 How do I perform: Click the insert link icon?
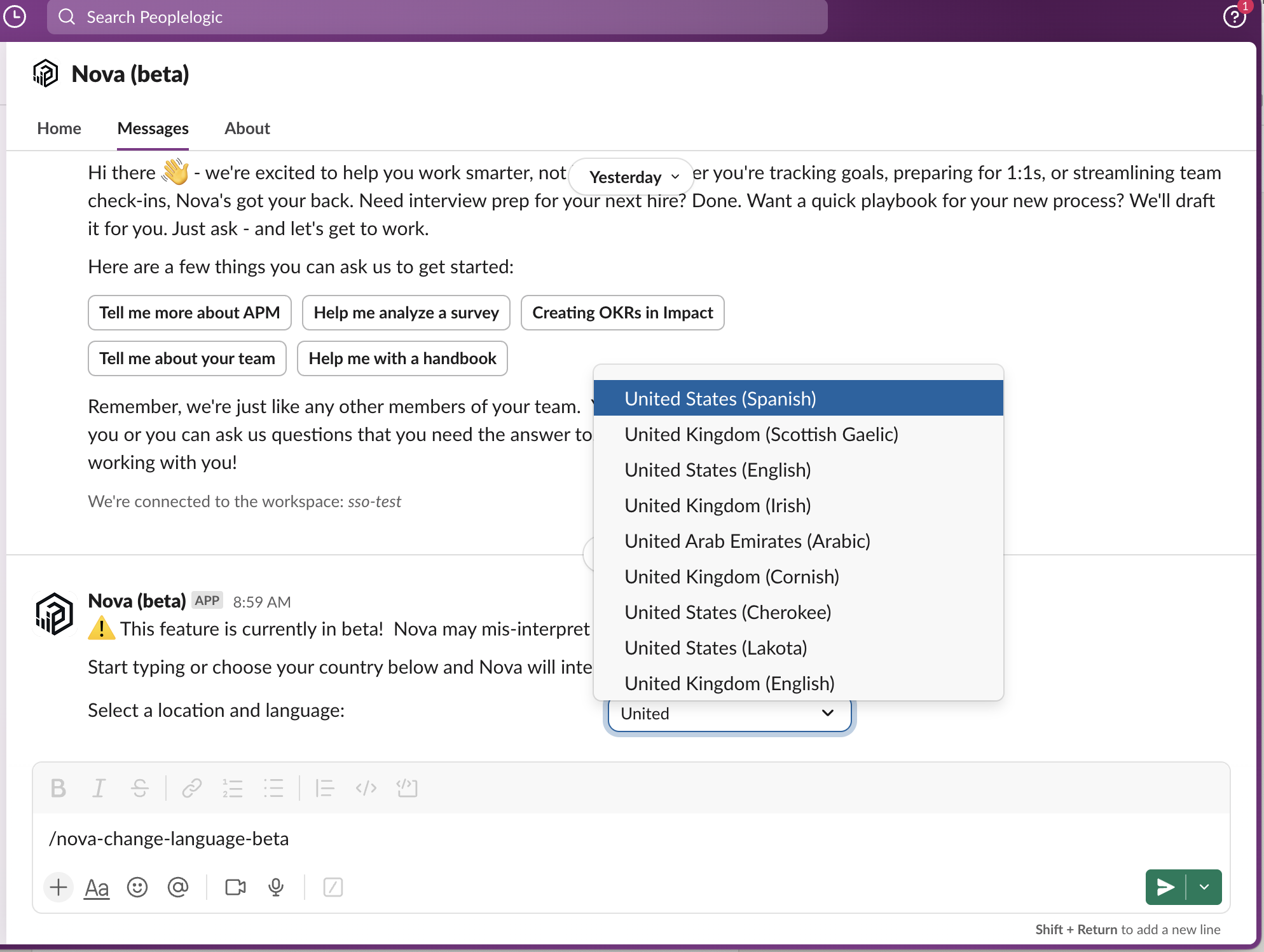191,788
